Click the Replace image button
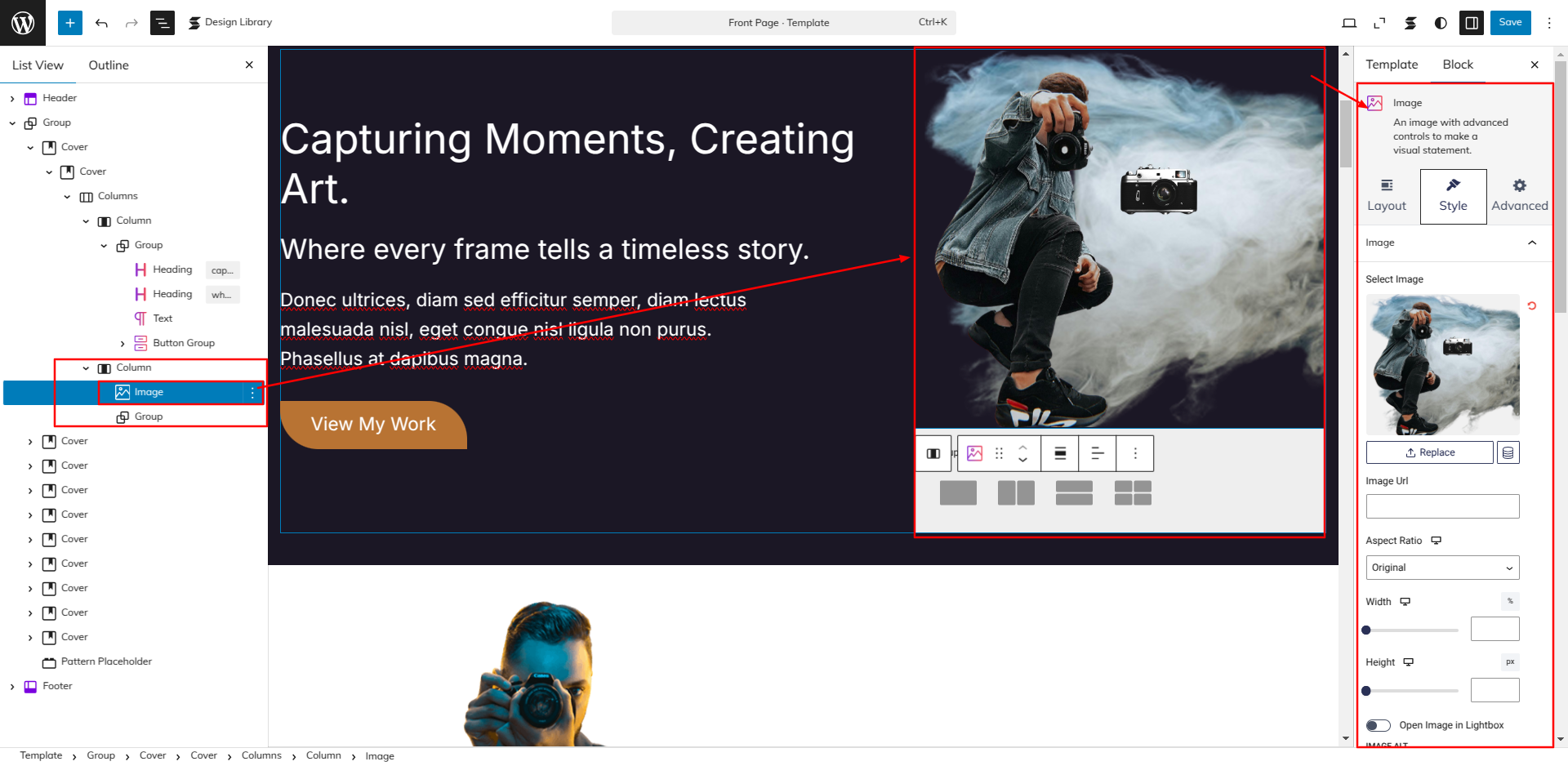 pos(1430,452)
